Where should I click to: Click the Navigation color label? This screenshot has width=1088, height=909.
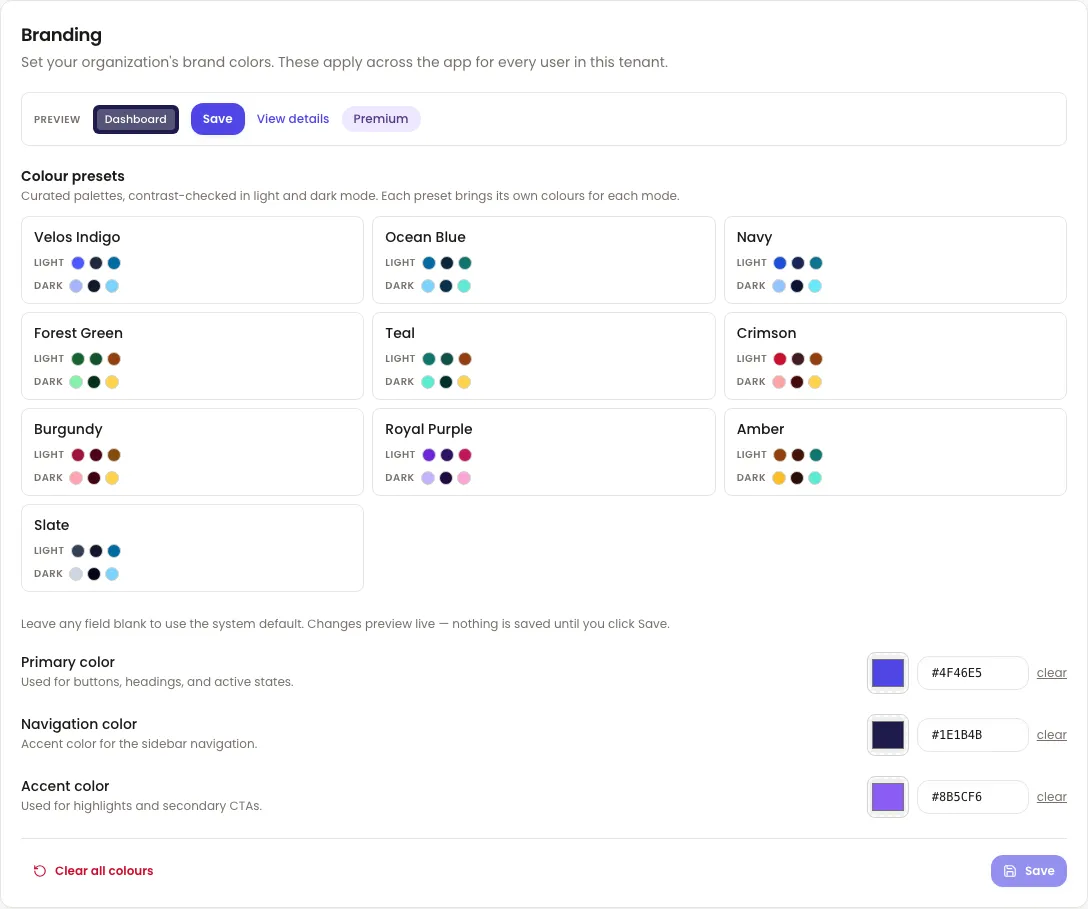[x=79, y=724]
